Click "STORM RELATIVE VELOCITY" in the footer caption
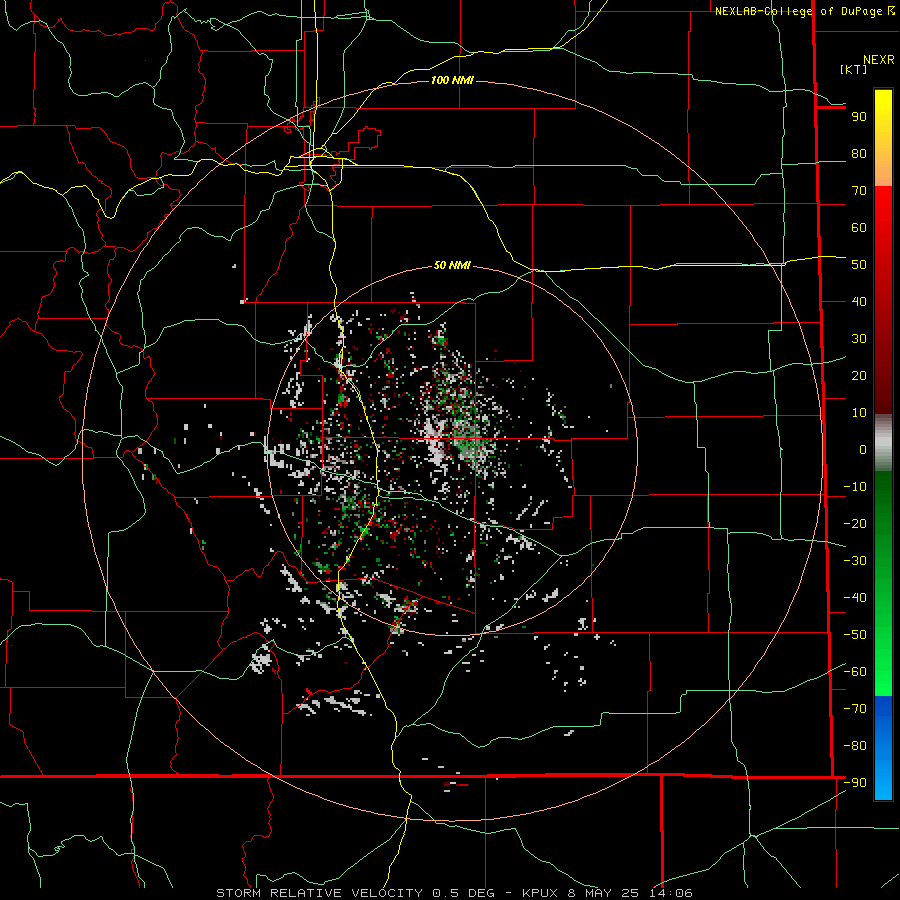 point(319,893)
